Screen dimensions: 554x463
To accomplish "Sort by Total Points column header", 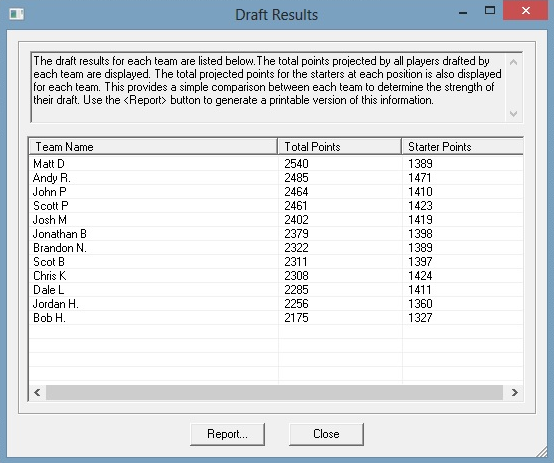I will 340,147.
